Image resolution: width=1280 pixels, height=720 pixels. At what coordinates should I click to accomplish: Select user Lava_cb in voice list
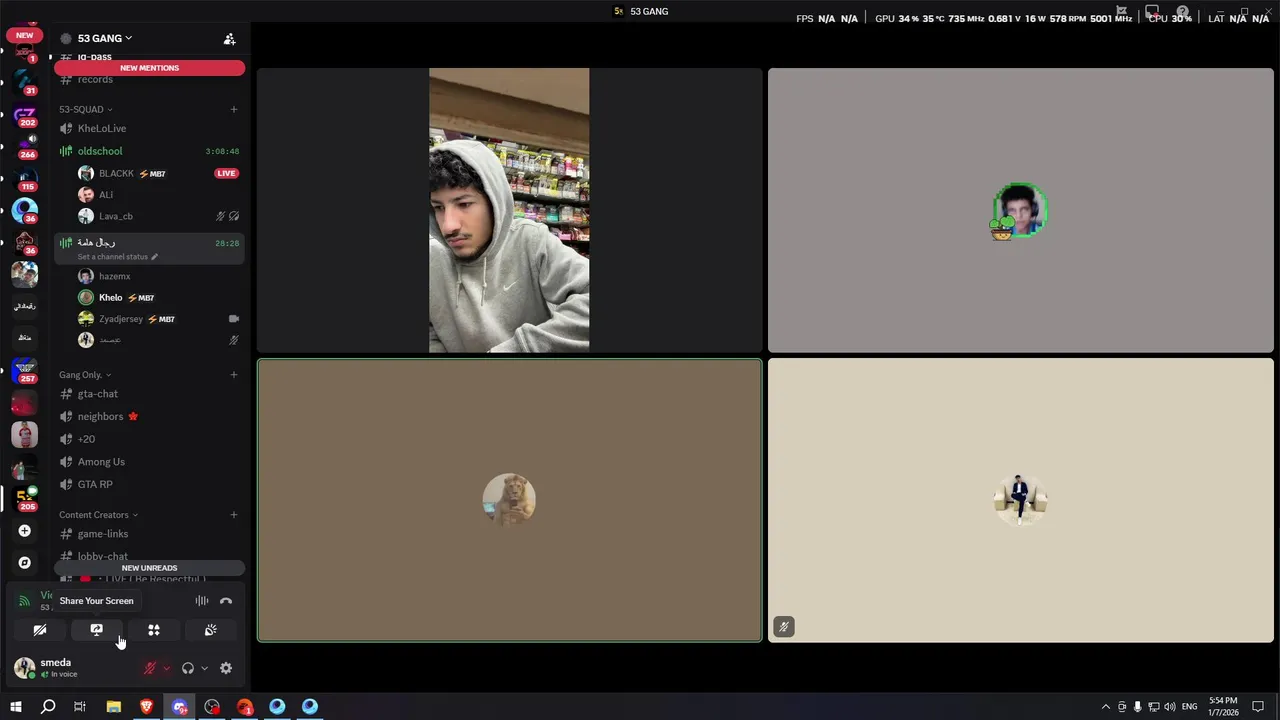click(158, 216)
